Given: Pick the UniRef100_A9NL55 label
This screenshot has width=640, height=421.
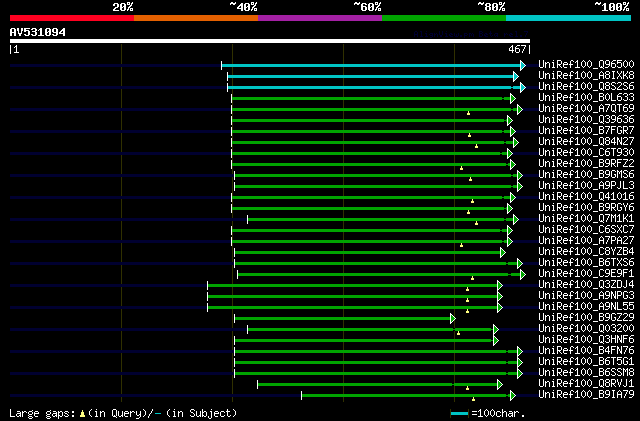Looking at the screenshot, I should [586, 307].
